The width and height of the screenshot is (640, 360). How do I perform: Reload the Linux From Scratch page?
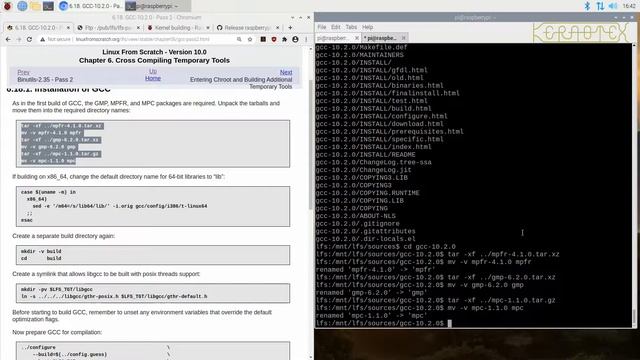pos(29,39)
